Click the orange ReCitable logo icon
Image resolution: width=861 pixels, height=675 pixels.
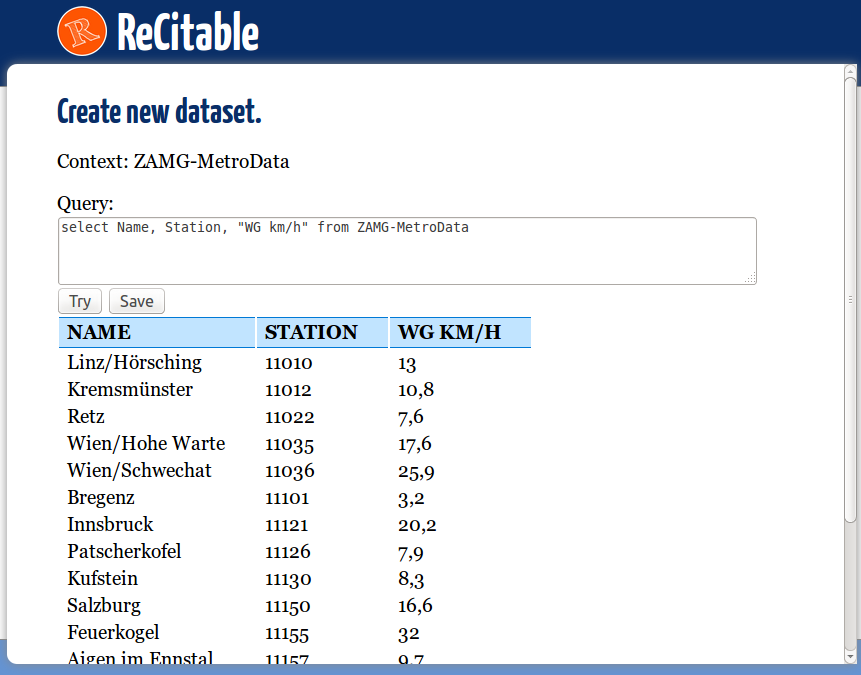click(82, 31)
